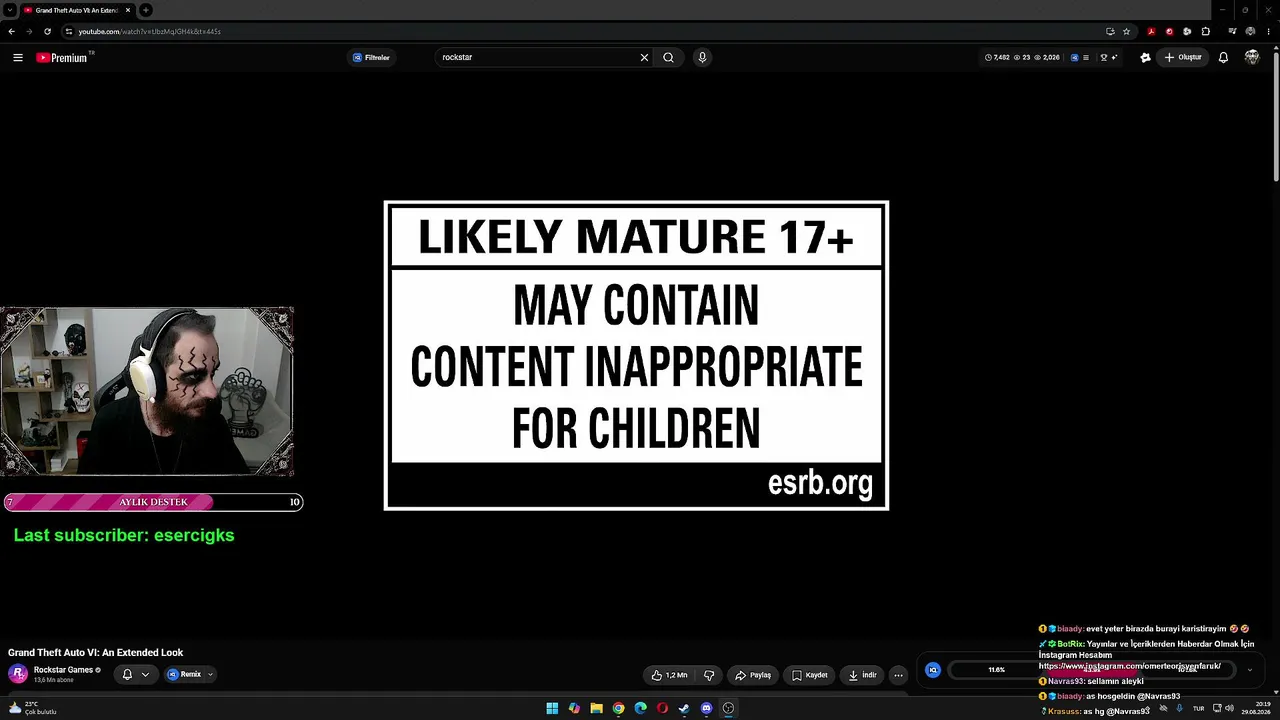Screen dimensions: 1280x720
Task: Click the blue IQ icon beside 11.6% bar
Action: (933, 670)
